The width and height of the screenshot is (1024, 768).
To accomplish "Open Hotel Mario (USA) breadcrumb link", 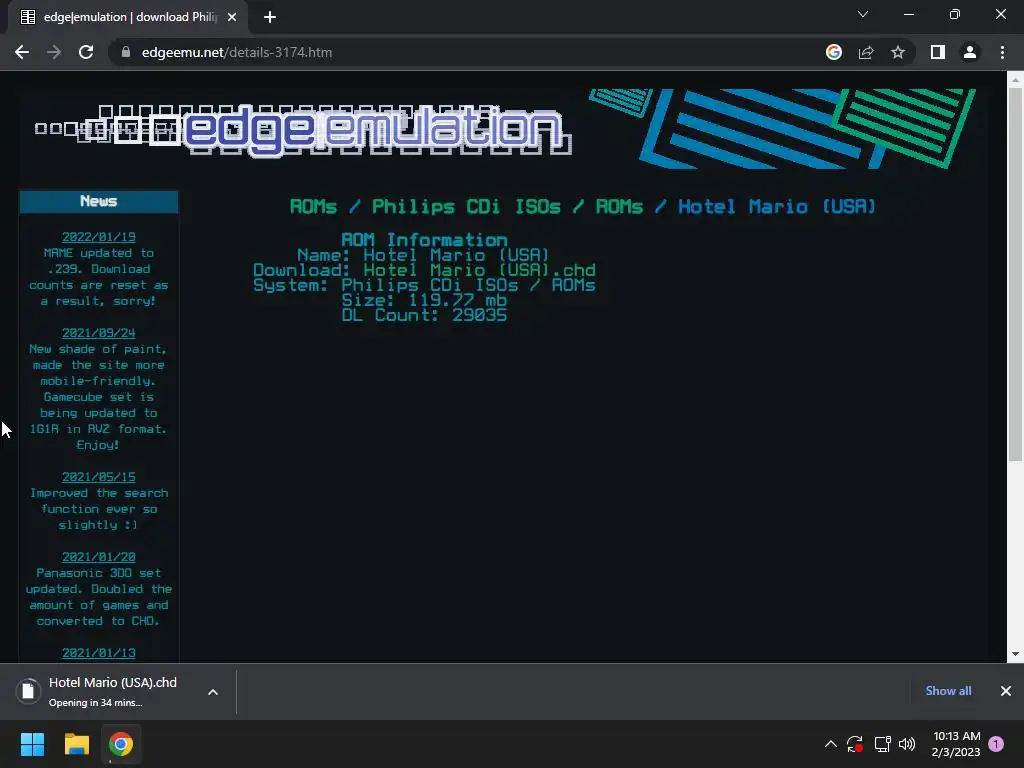I will [776, 207].
